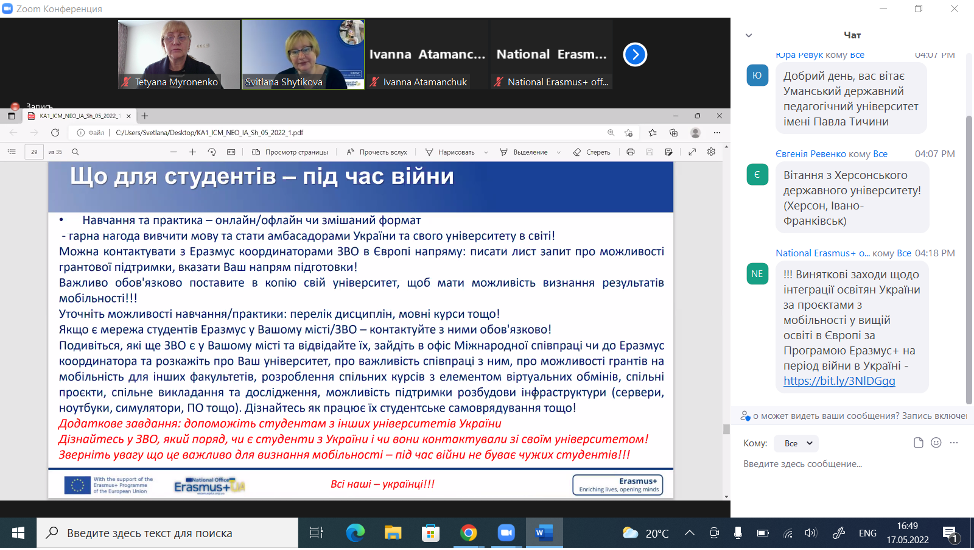The width and height of the screenshot is (974, 550).
Task: Click the PDF zoom in plus icon
Action: pos(193,152)
